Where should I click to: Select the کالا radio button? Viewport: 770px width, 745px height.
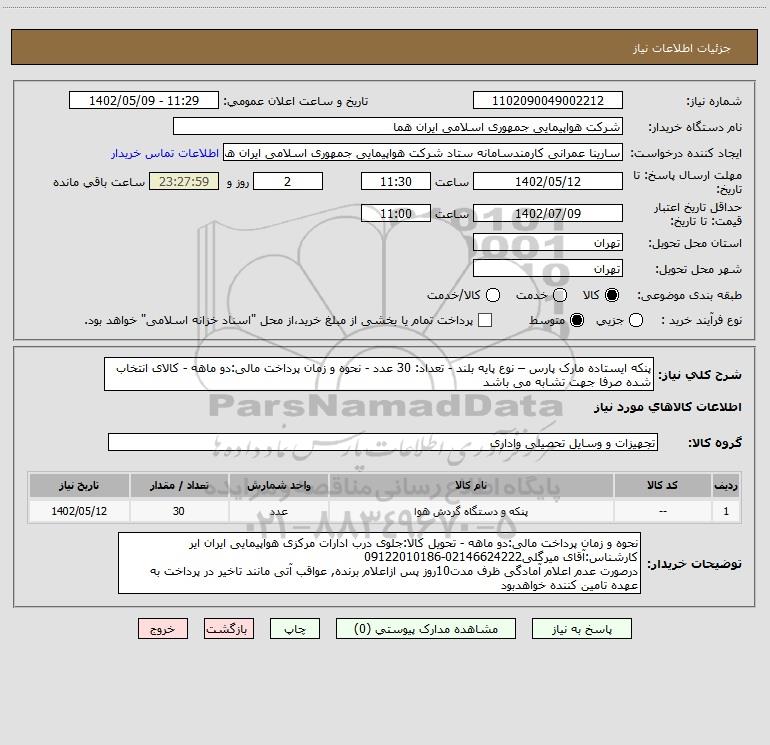click(612, 295)
